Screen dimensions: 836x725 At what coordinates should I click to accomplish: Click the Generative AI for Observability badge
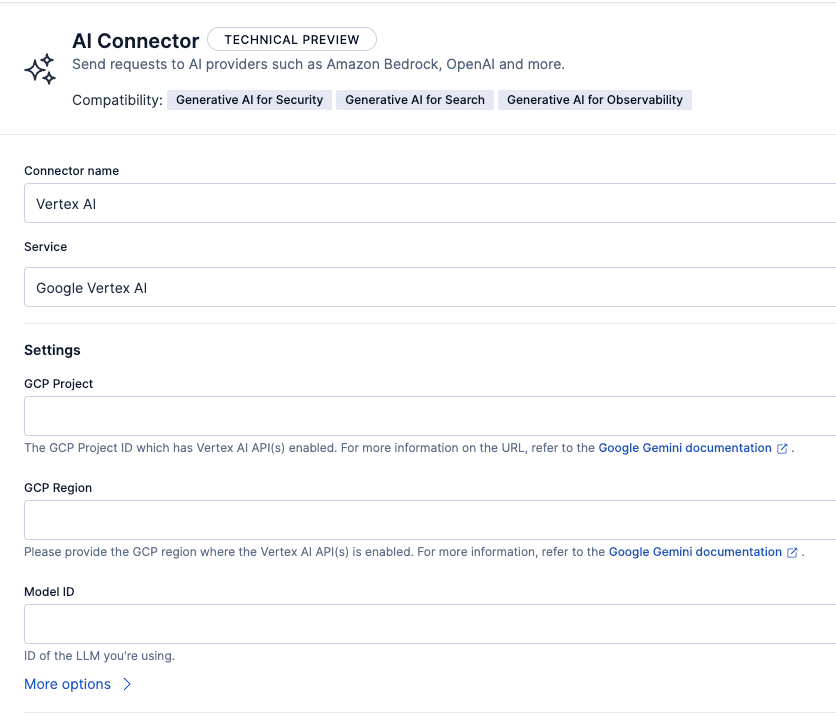tap(594, 100)
